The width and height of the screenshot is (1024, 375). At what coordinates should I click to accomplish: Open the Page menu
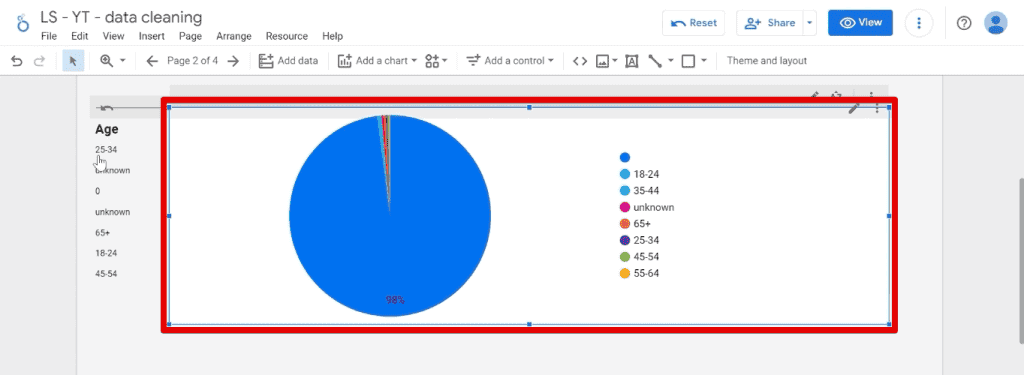click(190, 36)
